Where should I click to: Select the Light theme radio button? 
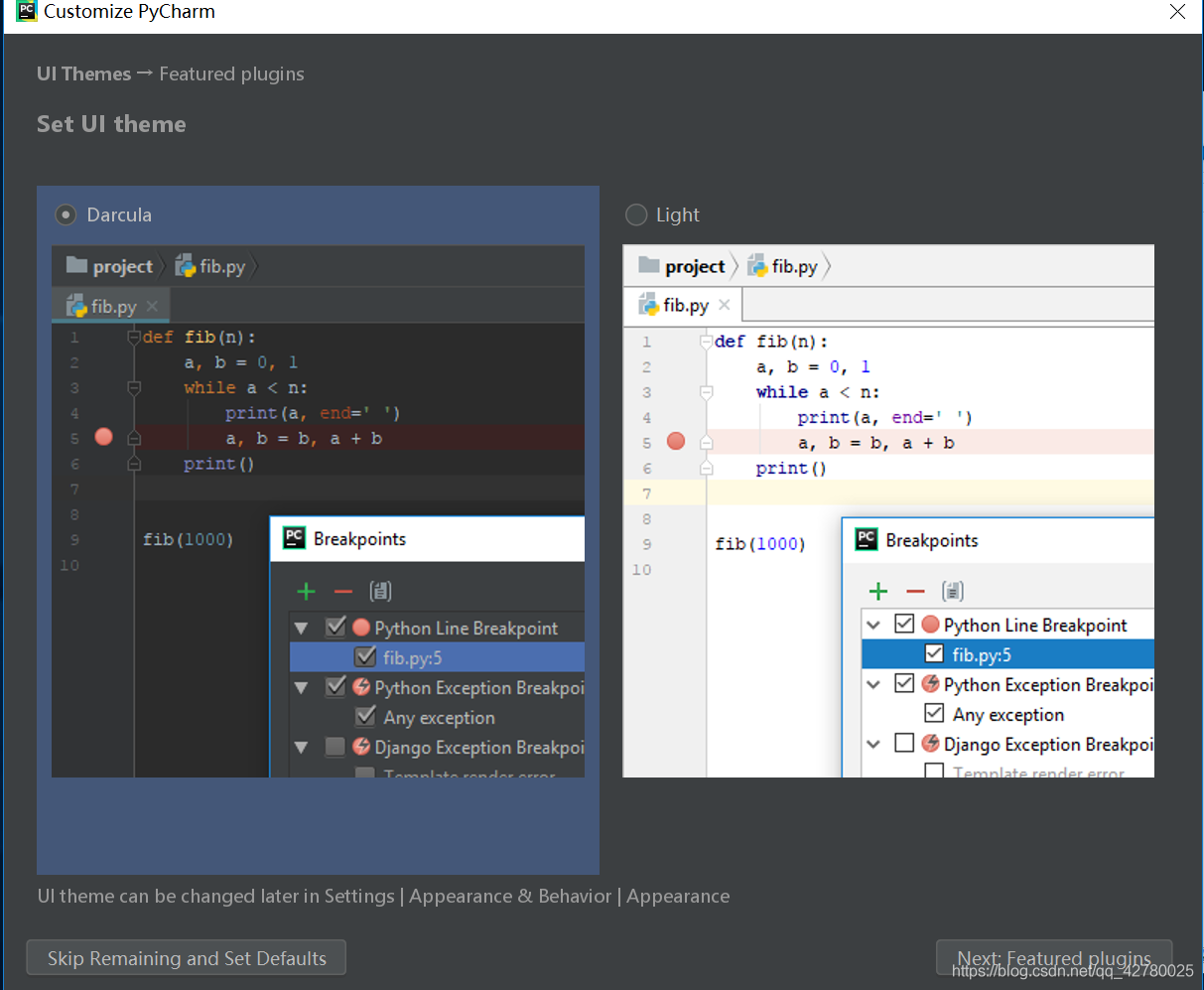coord(636,214)
